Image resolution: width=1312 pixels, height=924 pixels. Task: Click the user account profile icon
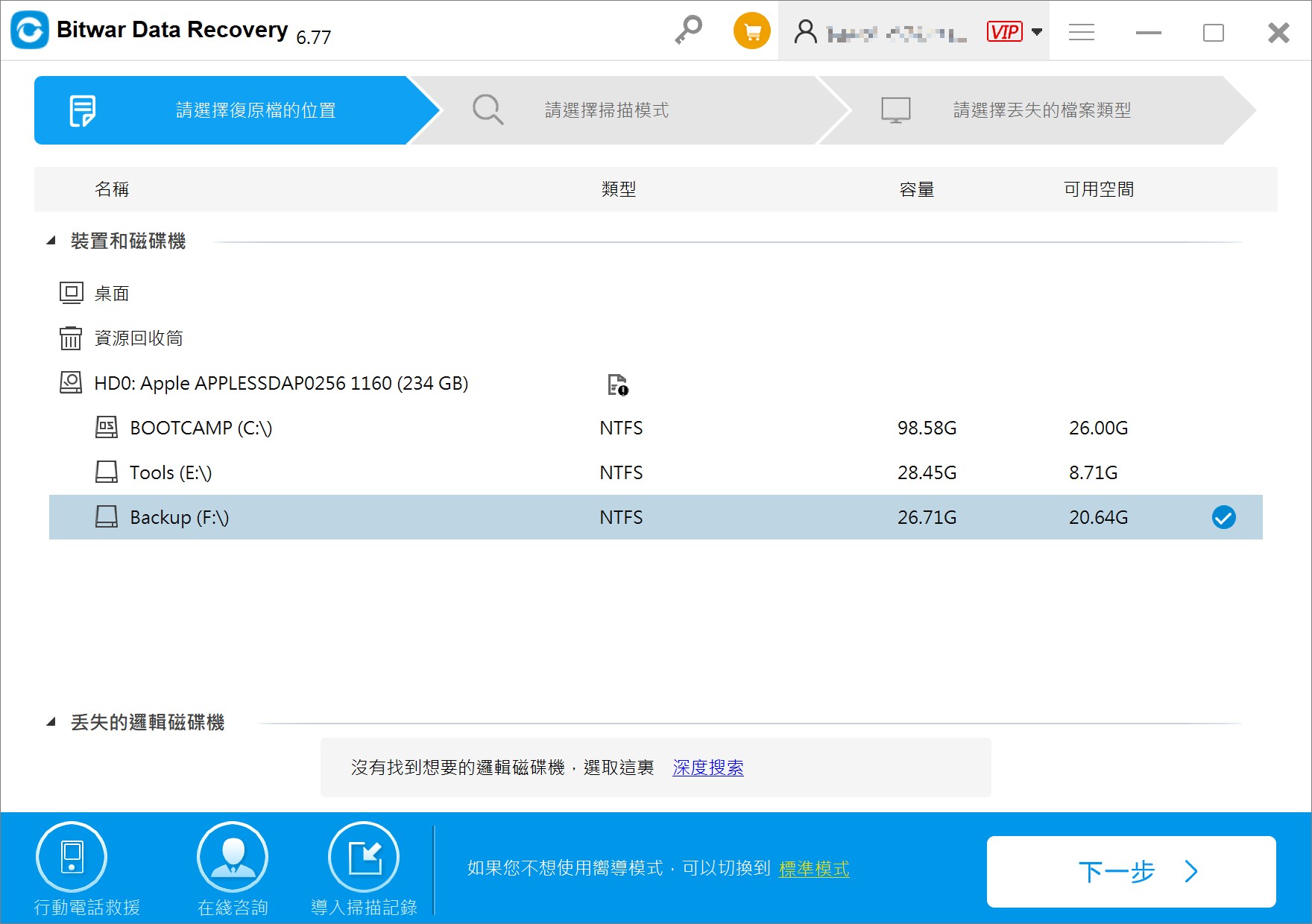tap(805, 32)
